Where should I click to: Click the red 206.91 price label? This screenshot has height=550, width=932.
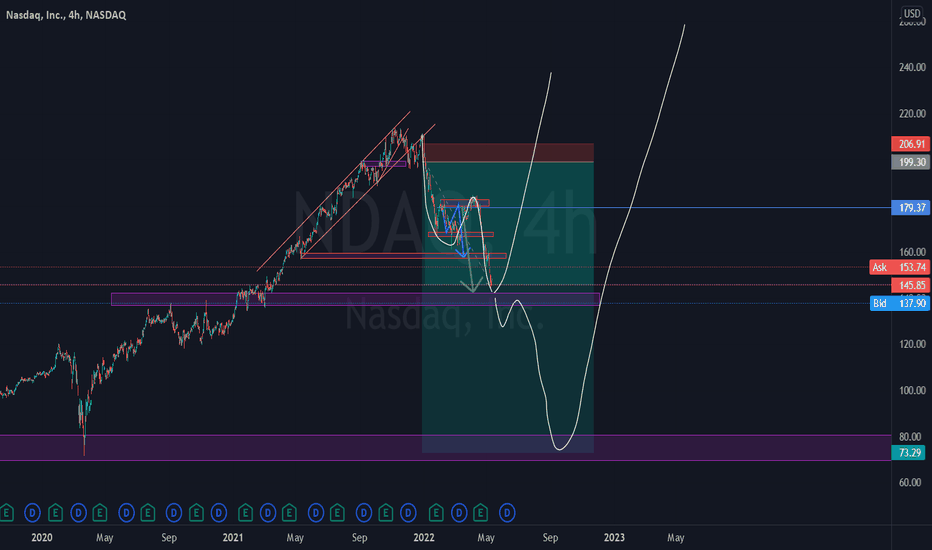coord(911,144)
